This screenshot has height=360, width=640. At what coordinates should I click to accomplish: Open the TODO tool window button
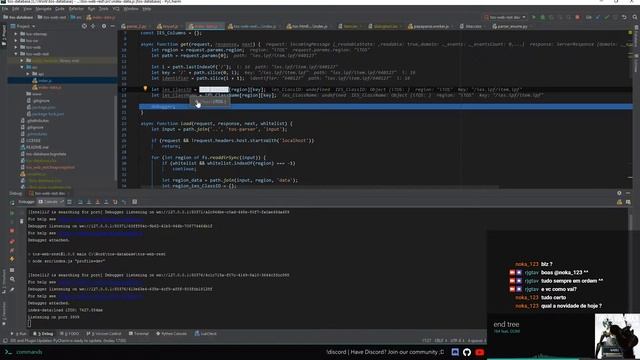click(69, 333)
